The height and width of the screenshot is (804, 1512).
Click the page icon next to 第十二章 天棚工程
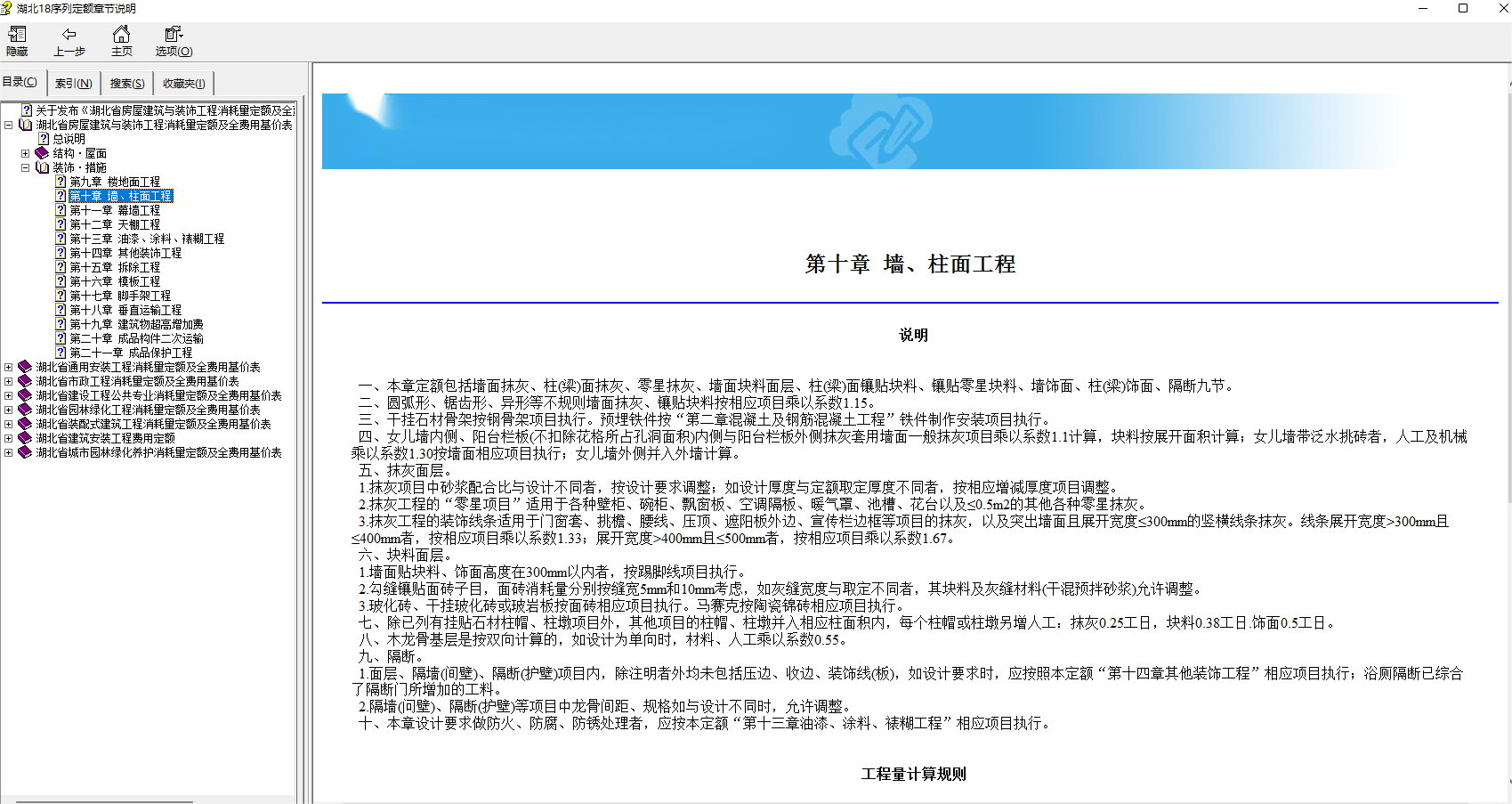(x=61, y=224)
